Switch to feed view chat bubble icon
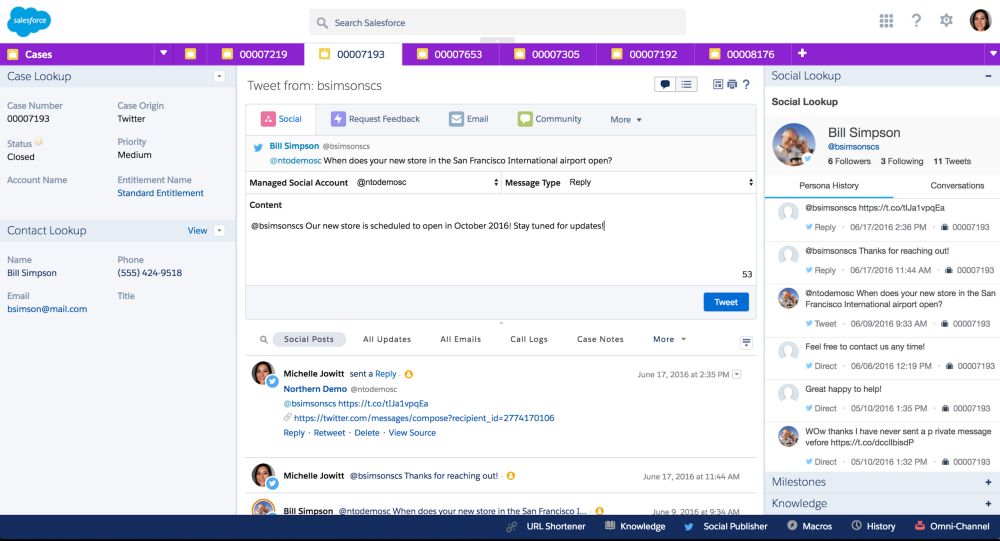 point(665,84)
